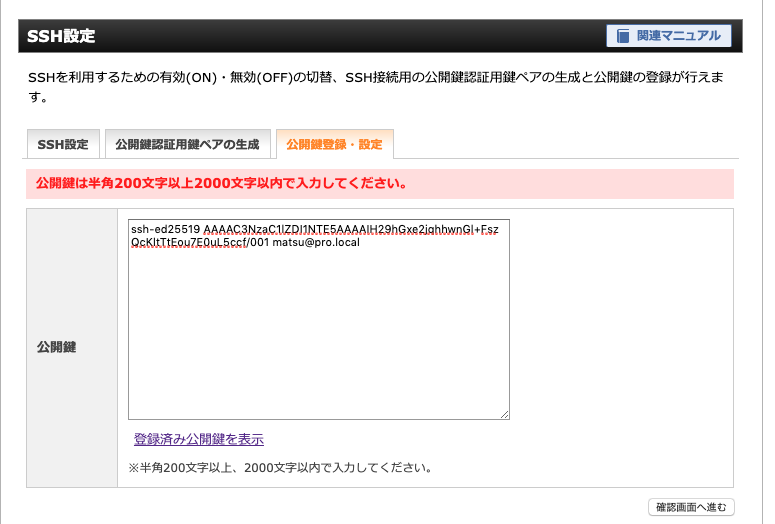Click the 確認画面へ進む button
The height and width of the screenshot is (524, 775).
[691, 507]
